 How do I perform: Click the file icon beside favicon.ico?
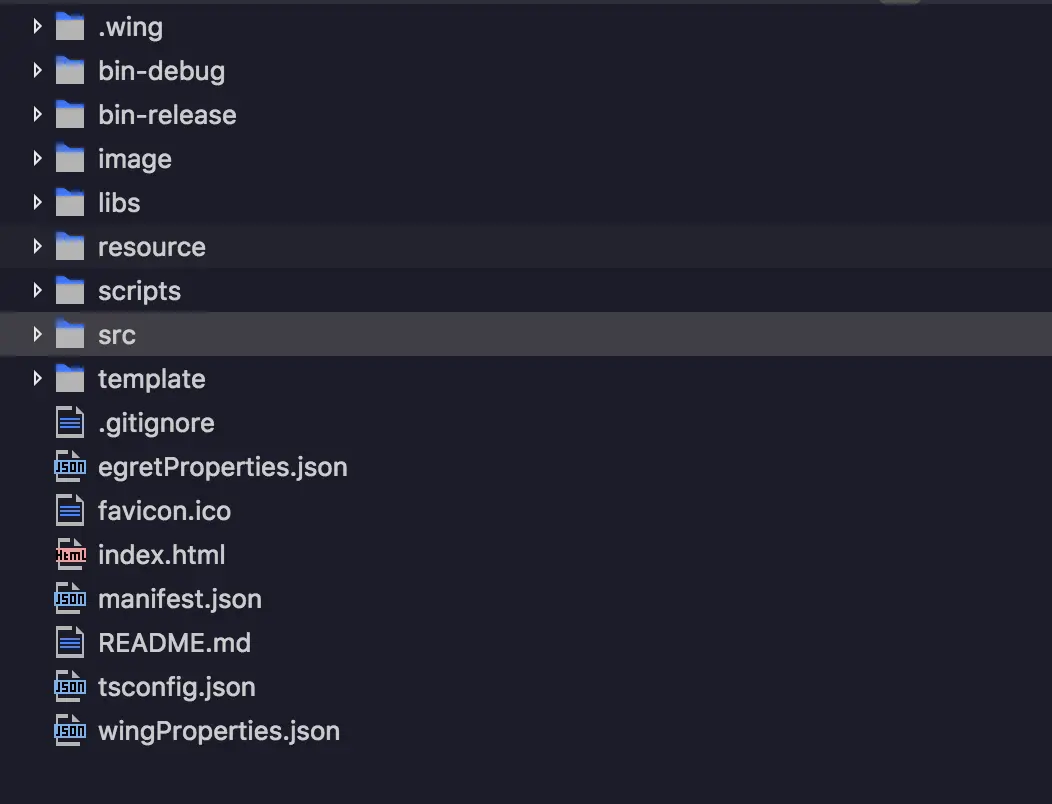70,511
